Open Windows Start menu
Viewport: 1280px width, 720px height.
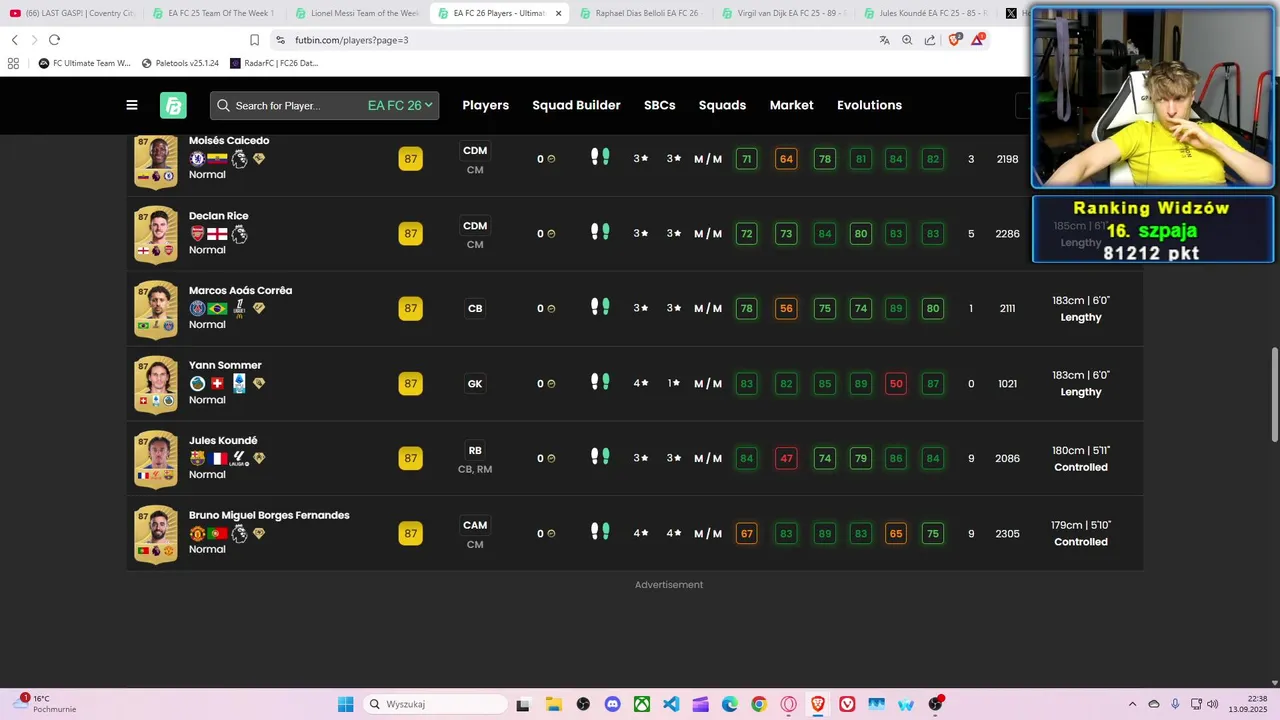(345, 704)
